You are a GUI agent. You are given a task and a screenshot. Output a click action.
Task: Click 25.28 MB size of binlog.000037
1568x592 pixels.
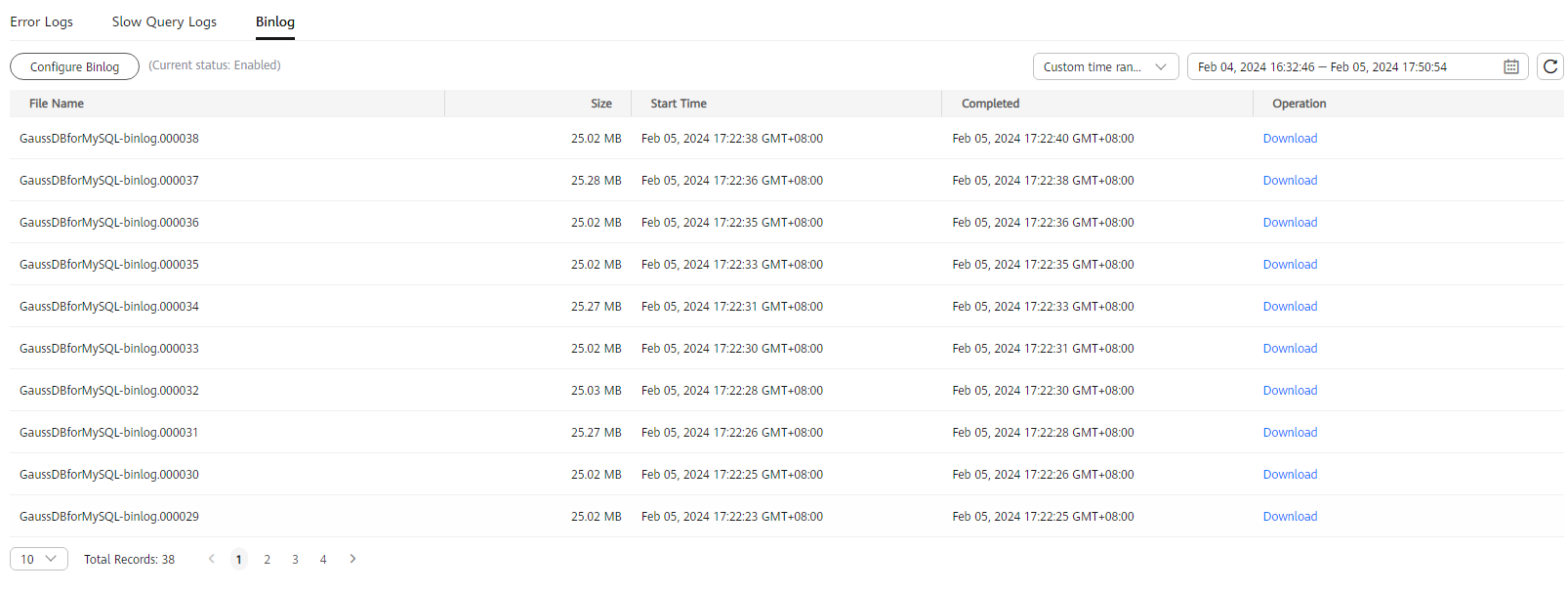click(x=596, y=181)
